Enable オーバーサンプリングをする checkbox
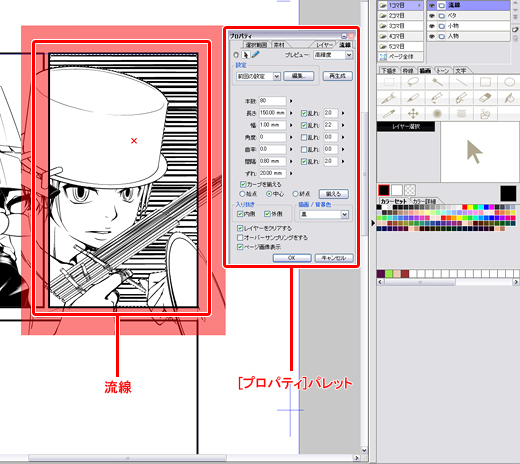This screenshot has width=520, height=464. [x=240, y=238]
